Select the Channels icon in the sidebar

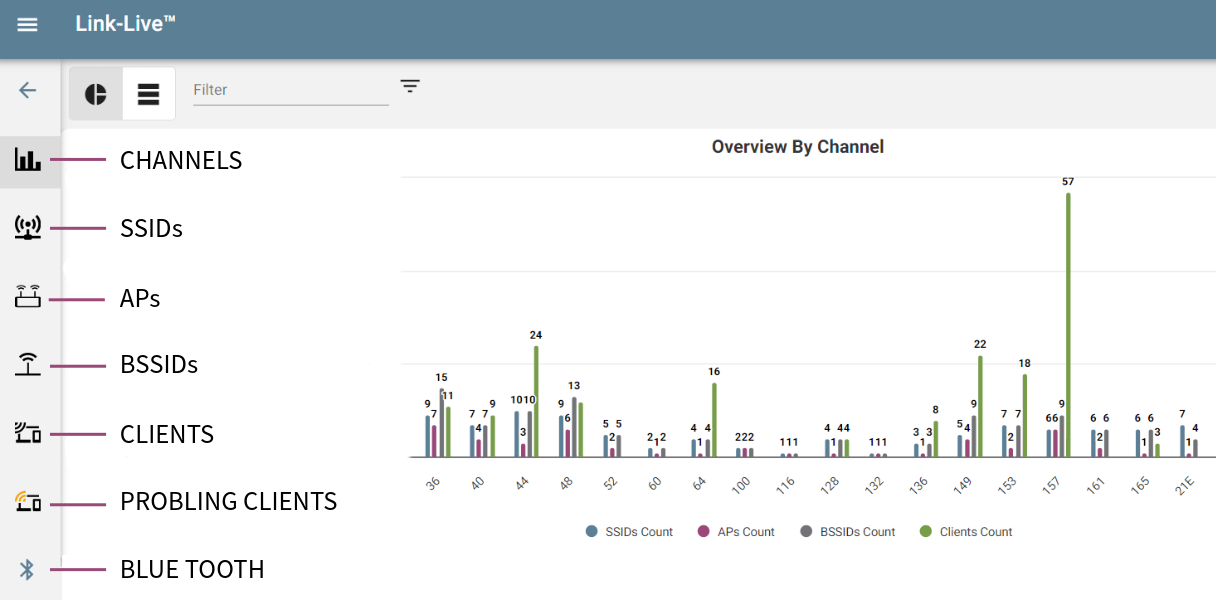(x=29, y=159)
